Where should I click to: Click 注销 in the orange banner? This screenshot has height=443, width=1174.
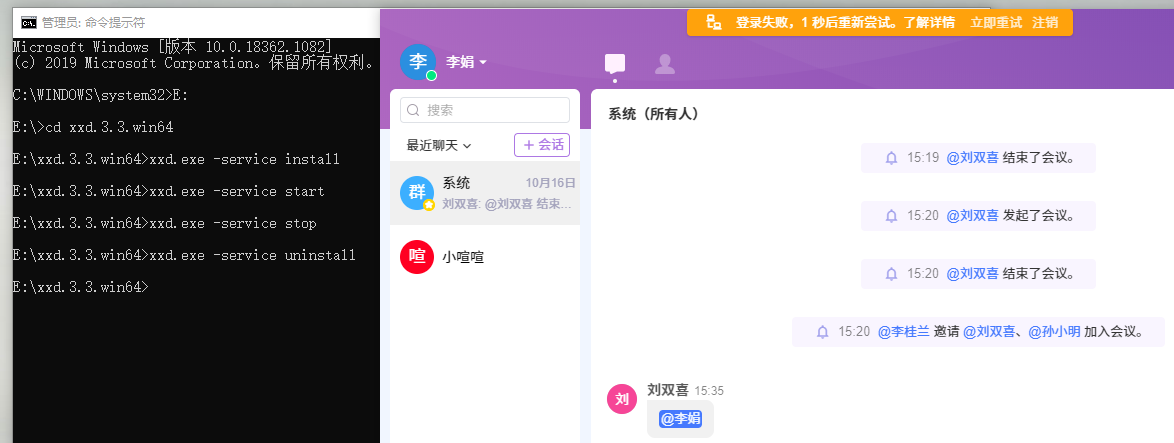(1045, 22)
